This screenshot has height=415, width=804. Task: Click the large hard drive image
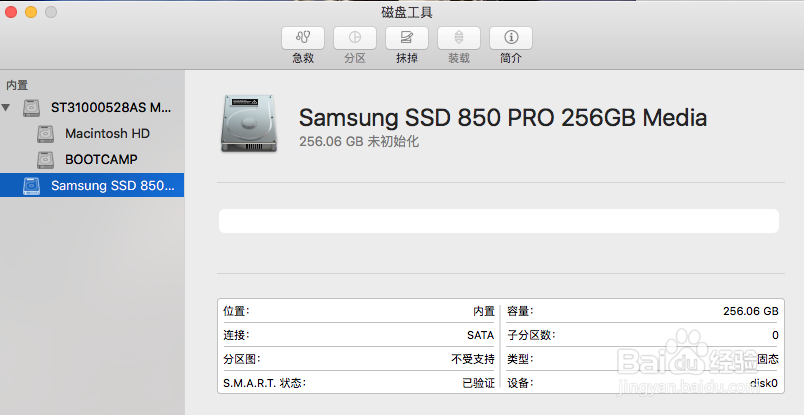249,123
